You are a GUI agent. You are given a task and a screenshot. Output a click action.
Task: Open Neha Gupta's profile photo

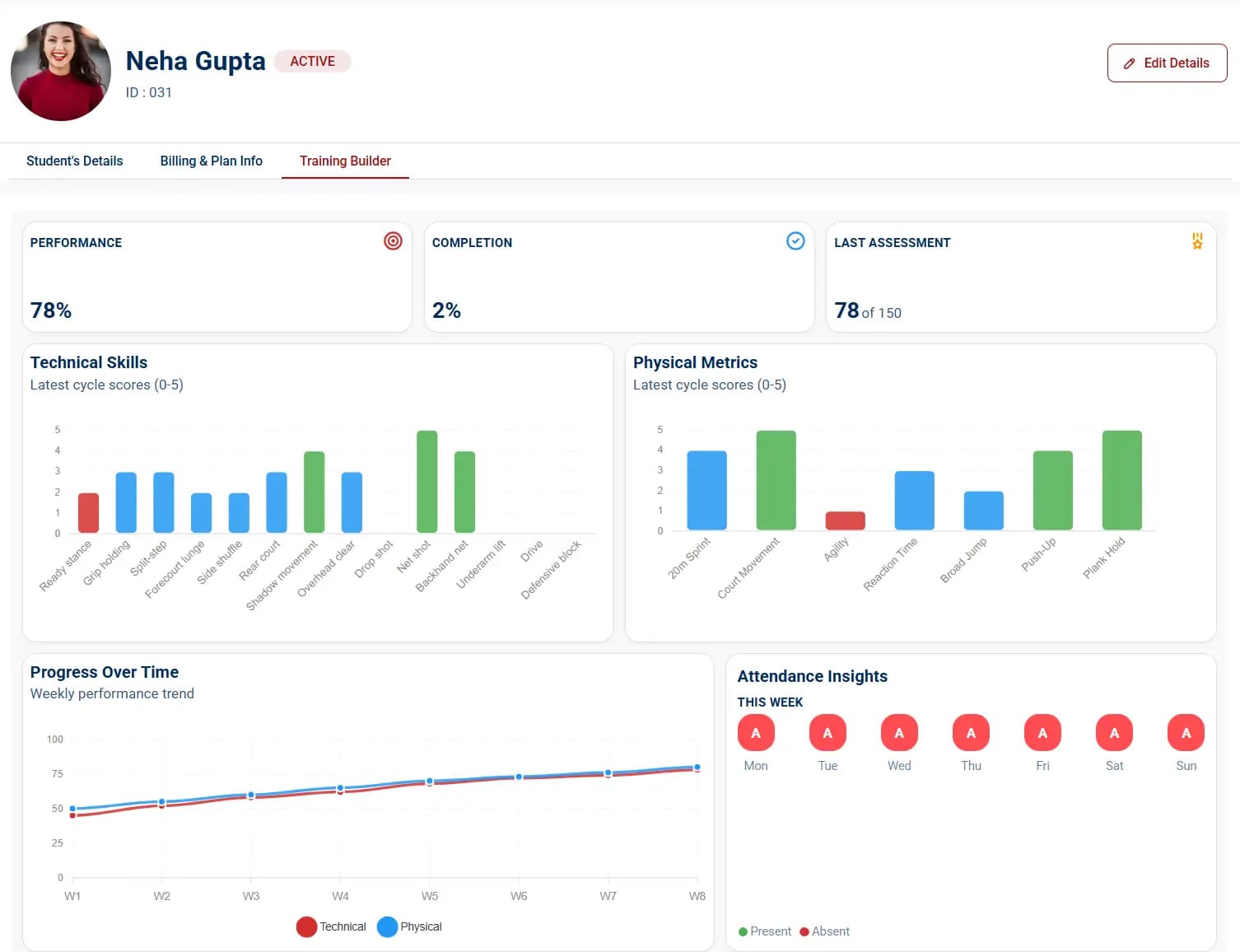(x=61, y=71)
